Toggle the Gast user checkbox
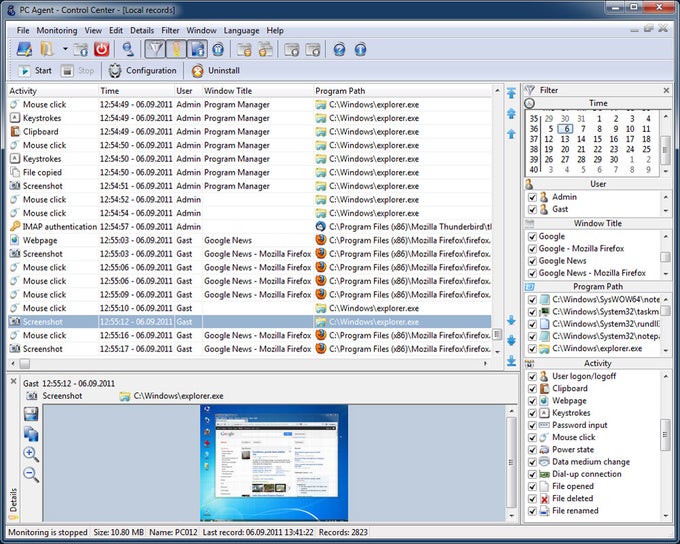 (532, 210)
